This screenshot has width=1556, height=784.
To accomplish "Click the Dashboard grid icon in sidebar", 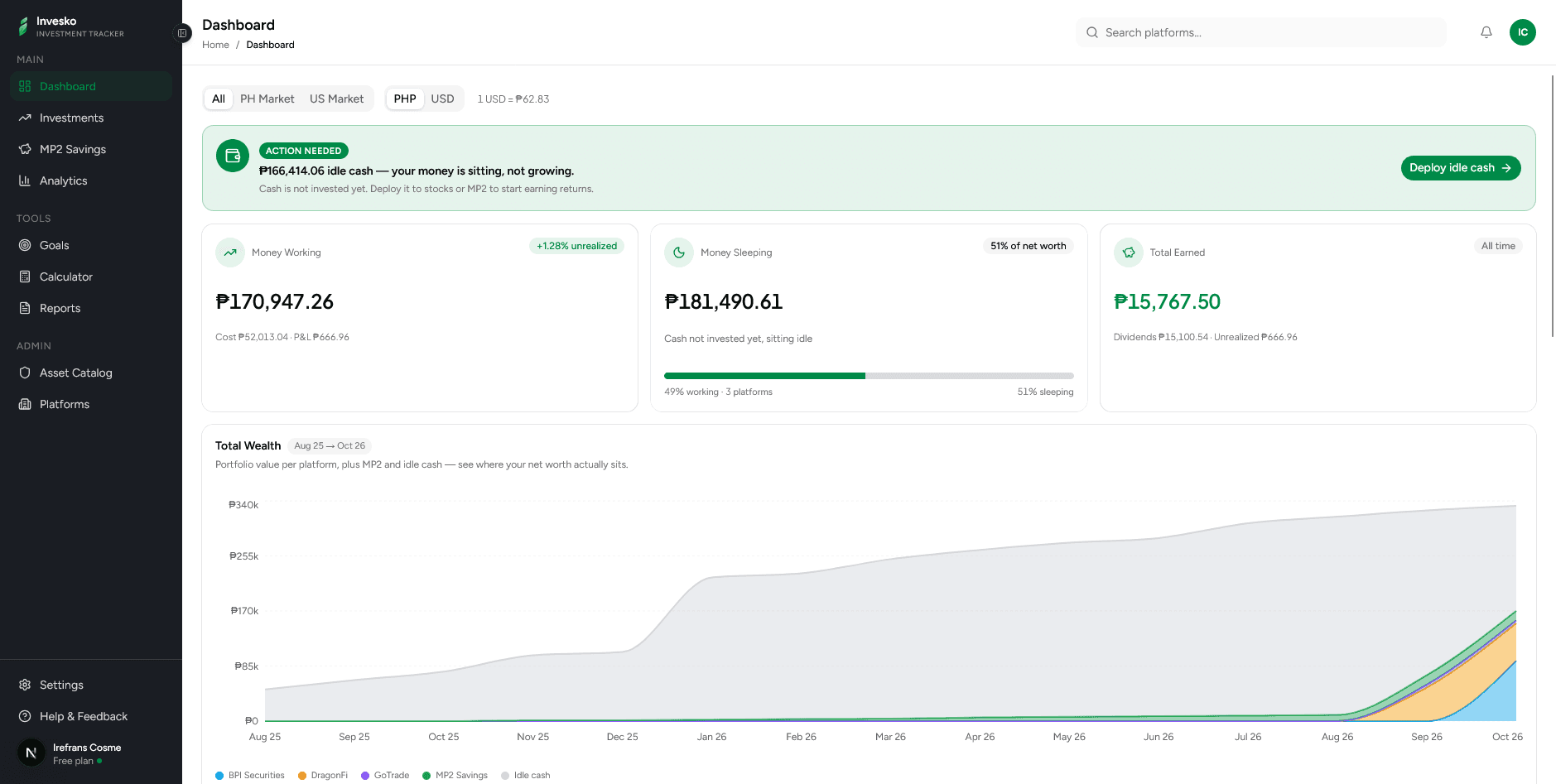I will pyautogui.click(x=25, y=86).
